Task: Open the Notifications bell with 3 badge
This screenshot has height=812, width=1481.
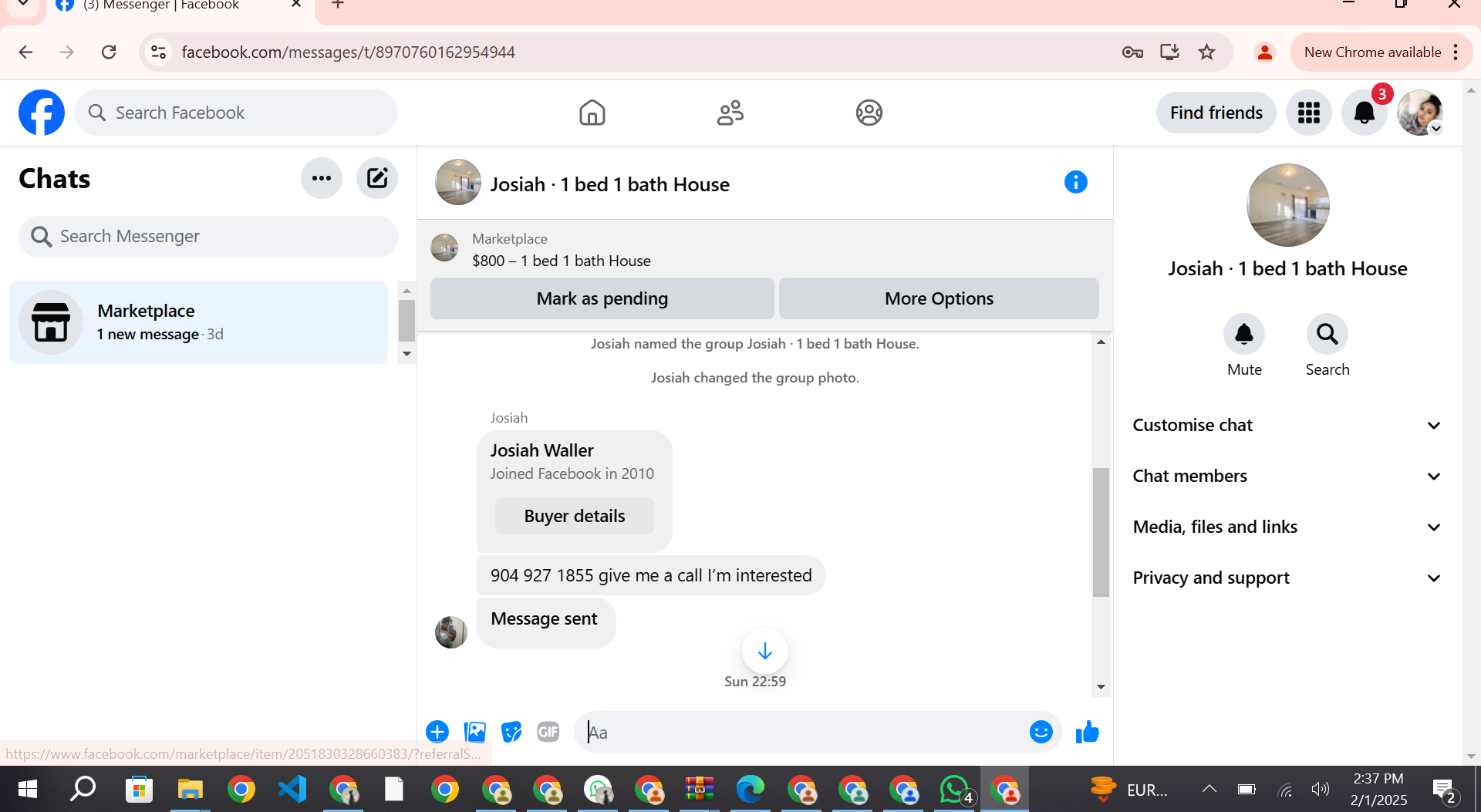Action: pyautogui.click(x=1365, y=113)
